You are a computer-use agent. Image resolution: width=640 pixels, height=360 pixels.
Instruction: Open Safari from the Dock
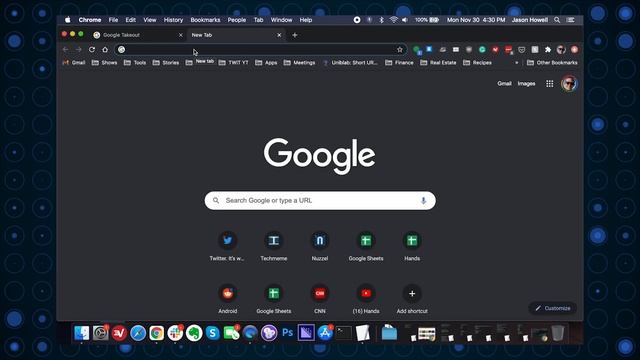point(138,333)
